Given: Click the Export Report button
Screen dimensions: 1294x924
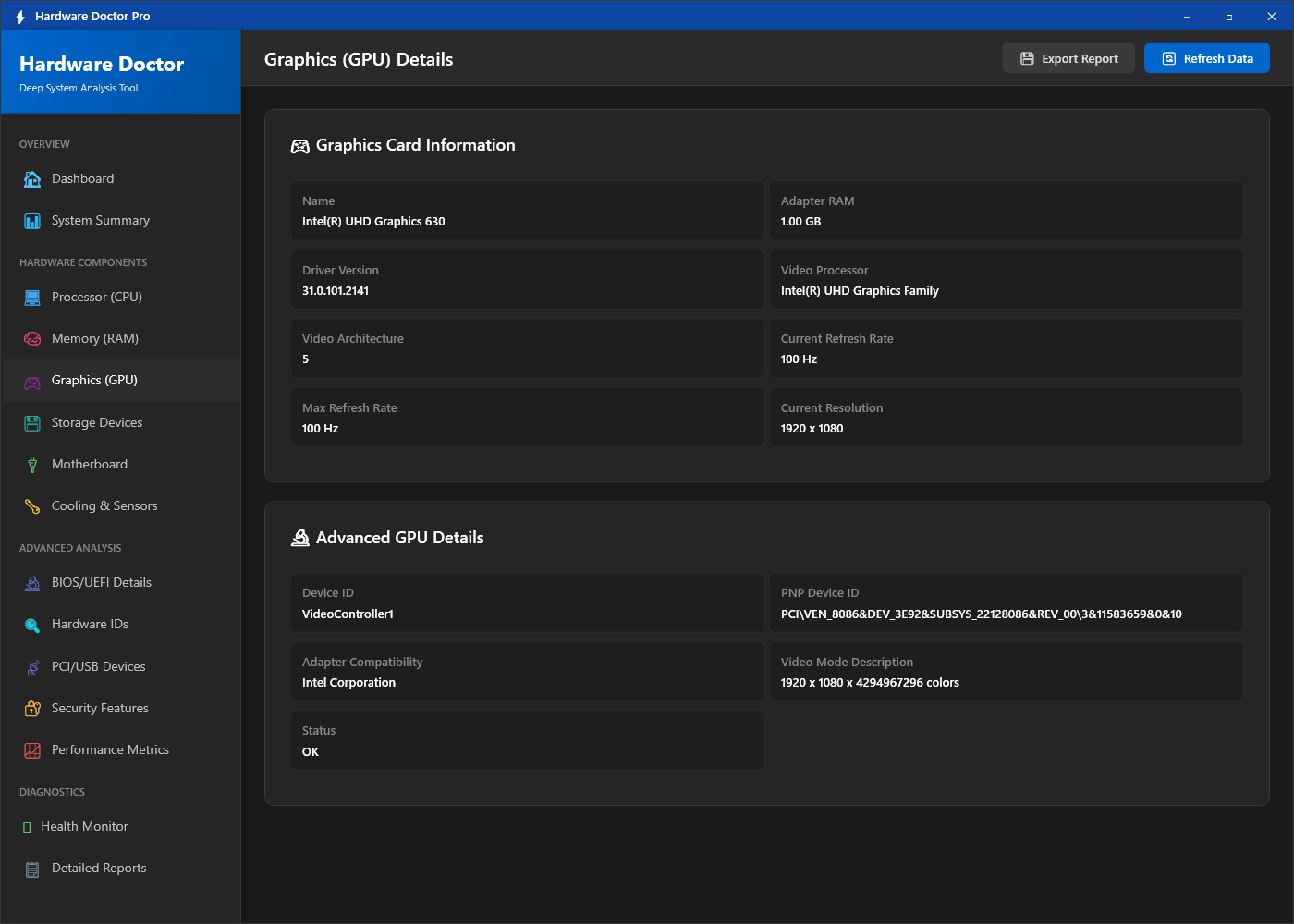Looking at the screenshot, I should (x=1068, y=58).
